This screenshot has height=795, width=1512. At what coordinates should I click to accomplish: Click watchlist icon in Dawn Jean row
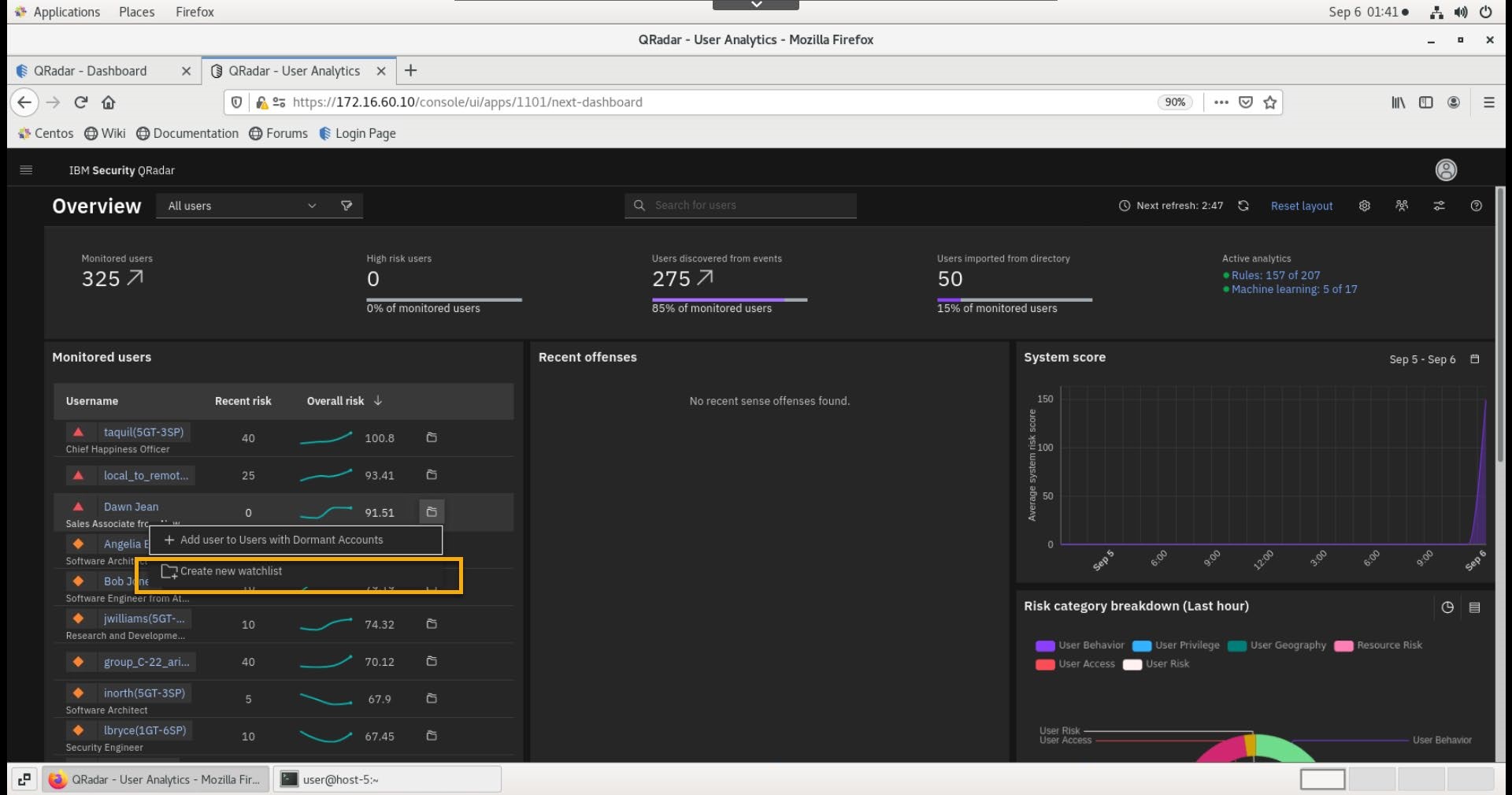pyautogui.click(x=432, y=512)
